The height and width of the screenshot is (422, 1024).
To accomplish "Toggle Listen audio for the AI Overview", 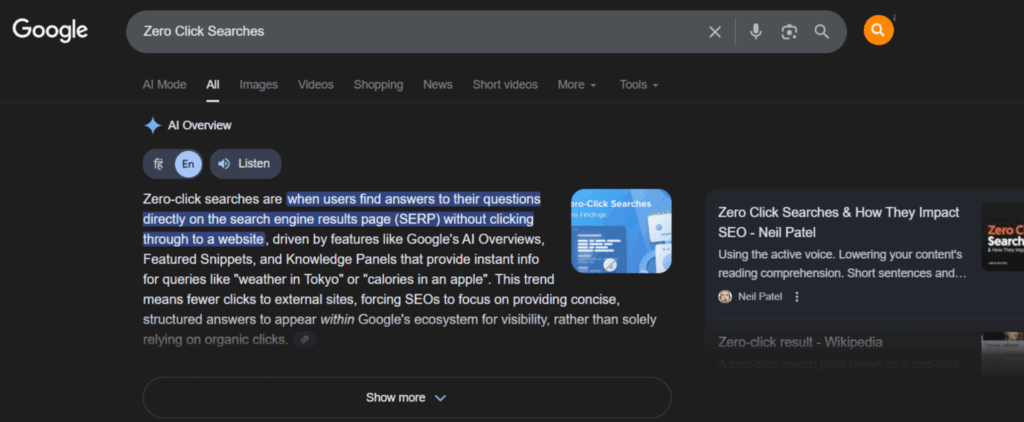I will coord(245,164).
